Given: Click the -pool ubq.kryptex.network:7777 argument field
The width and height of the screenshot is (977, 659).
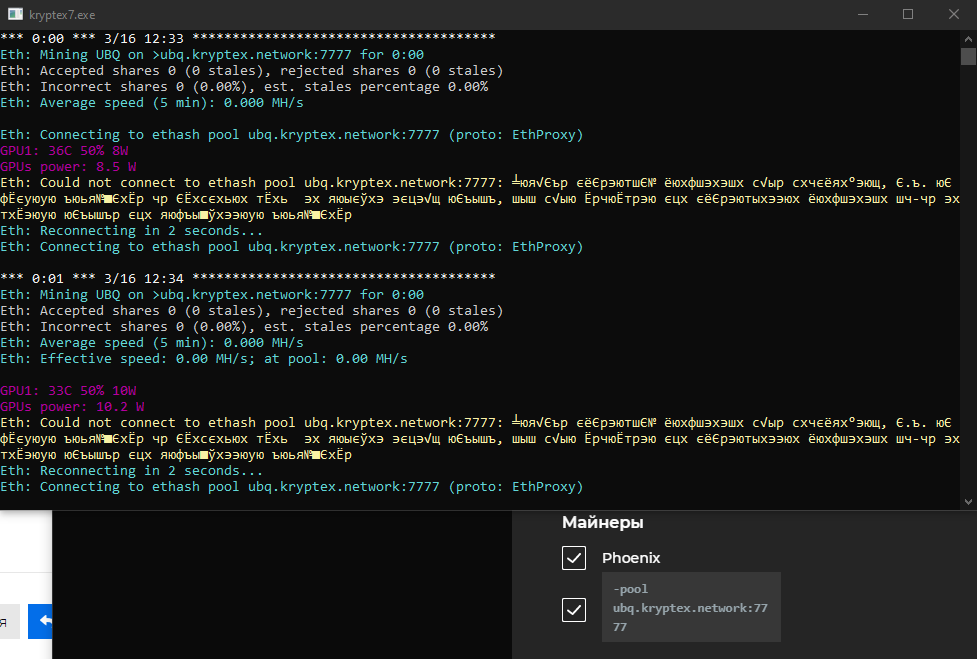Looking at the screenshot, I should click(691, 607).
